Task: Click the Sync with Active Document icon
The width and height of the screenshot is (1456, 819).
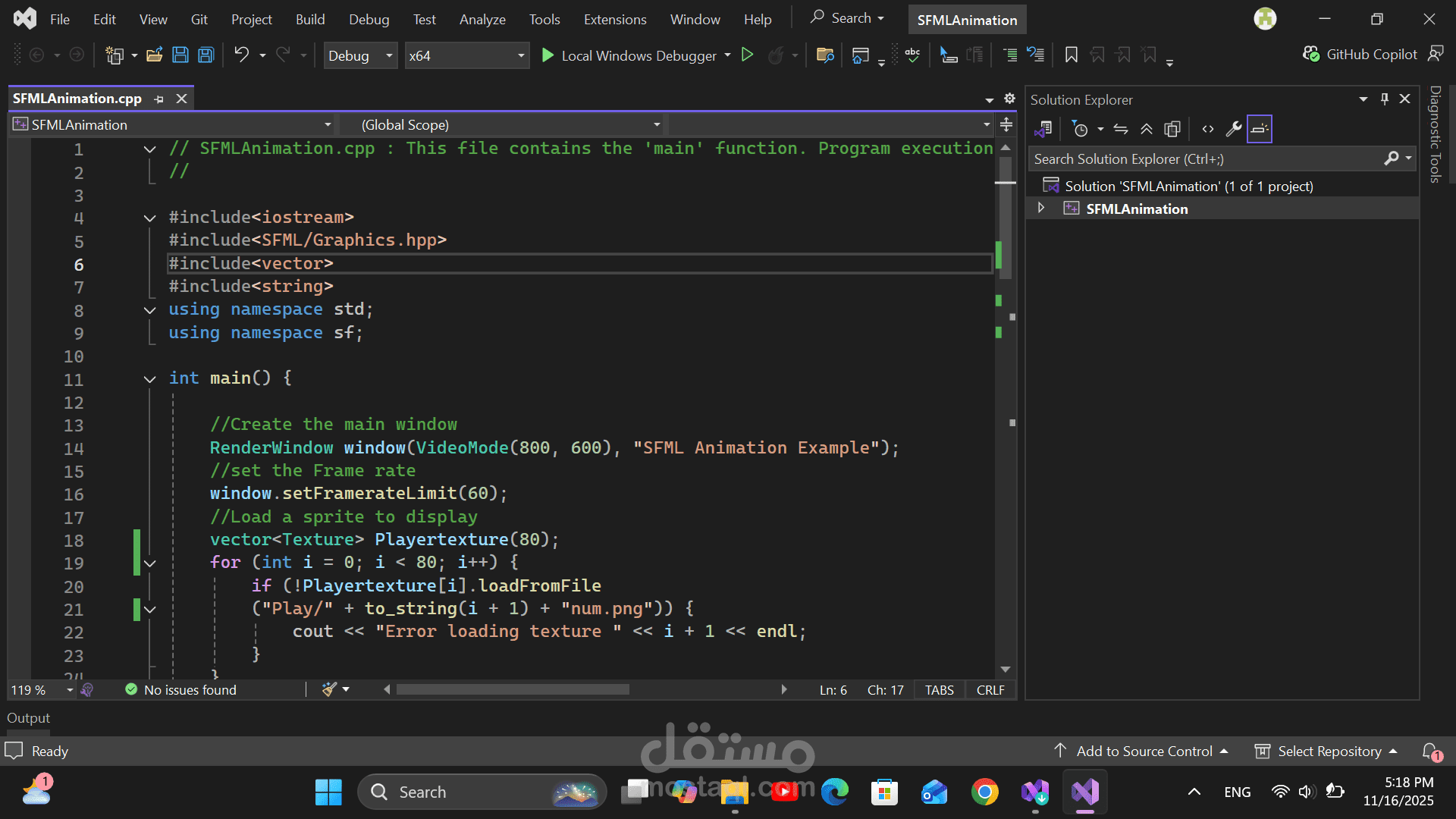Action: click(x=1121, y=129)
